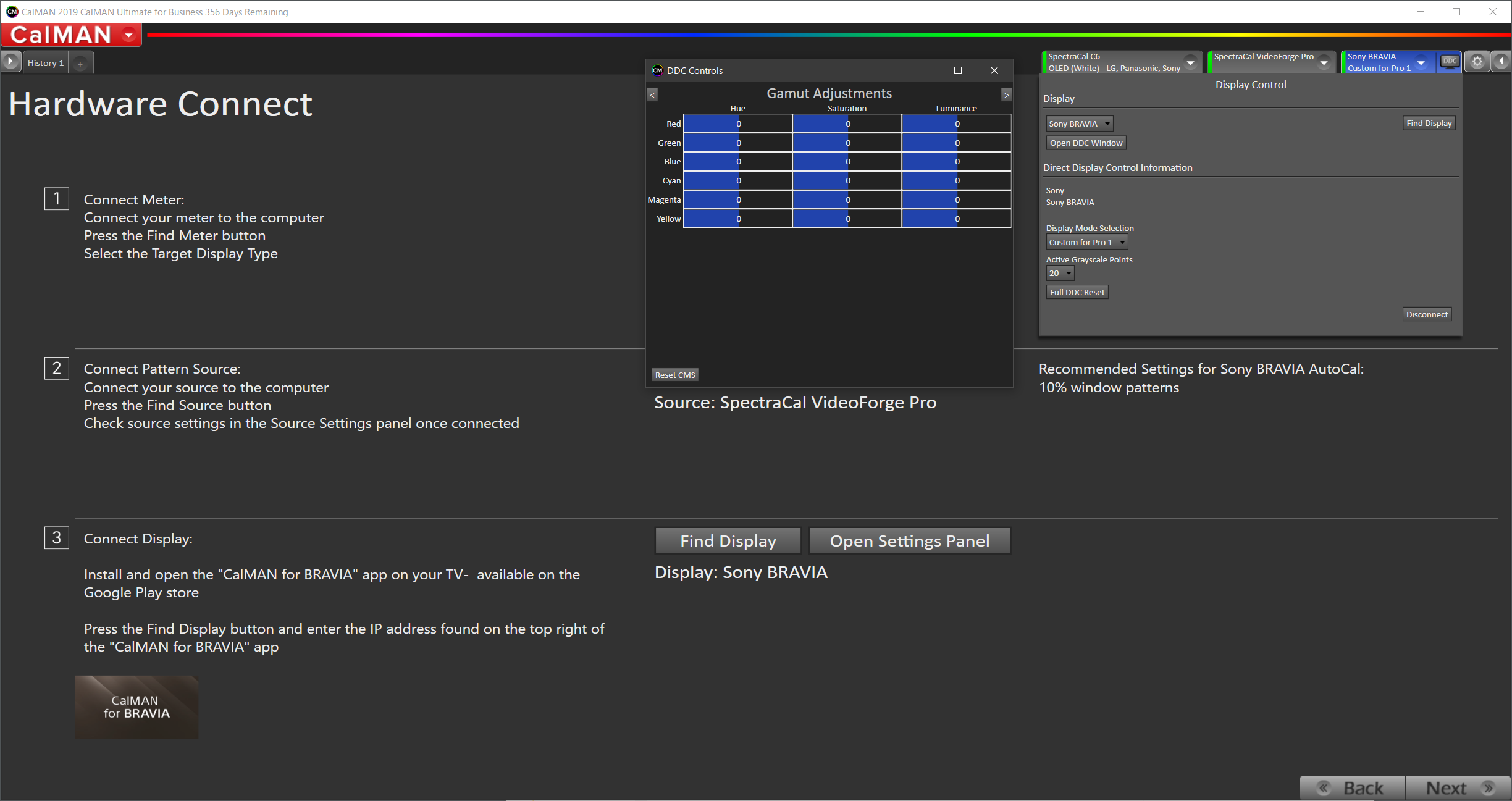
Task: Click Reset CMS button
Action: (x=675, y=375)
